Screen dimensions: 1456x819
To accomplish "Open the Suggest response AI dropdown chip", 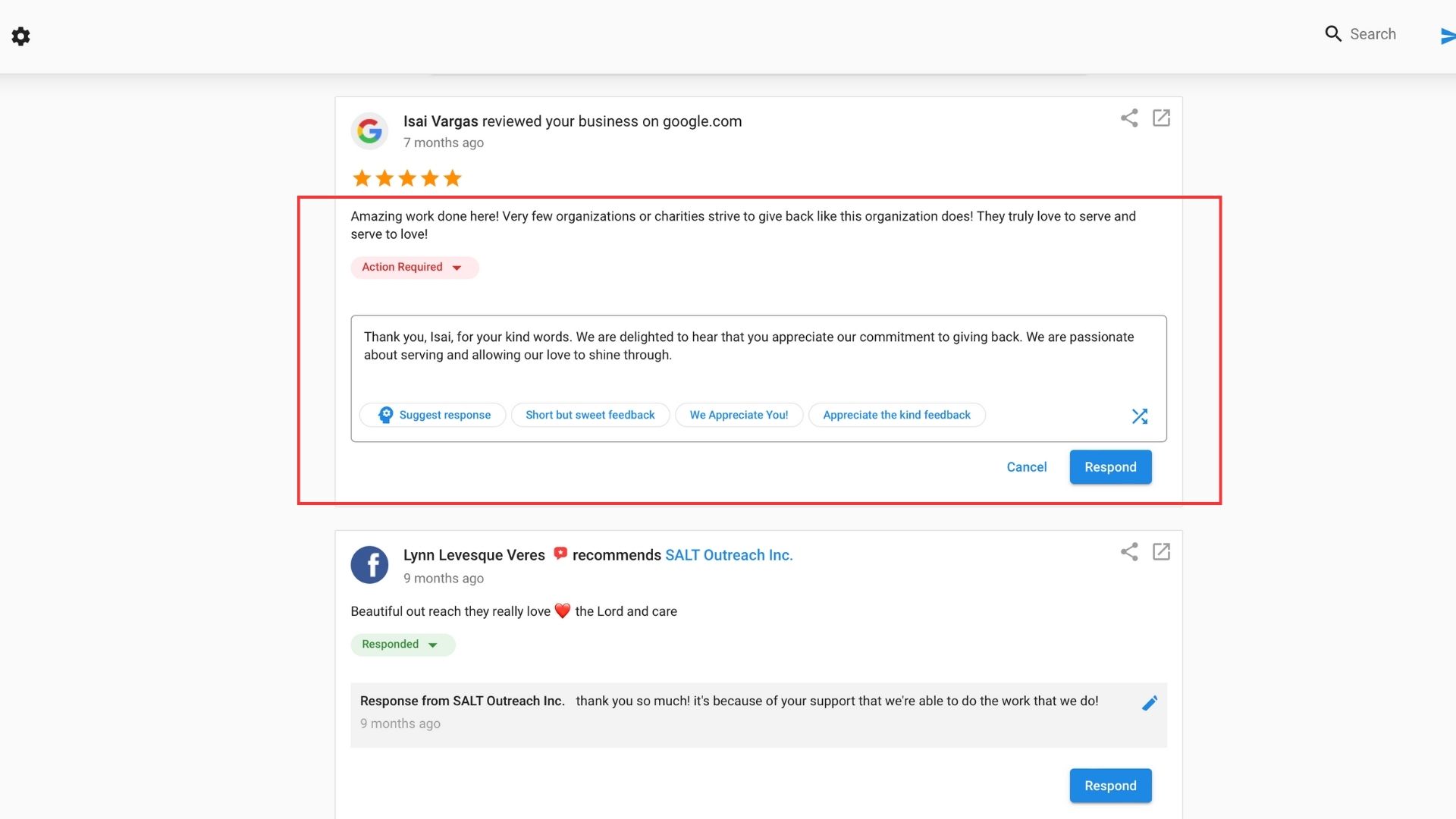I will [432, 415].
